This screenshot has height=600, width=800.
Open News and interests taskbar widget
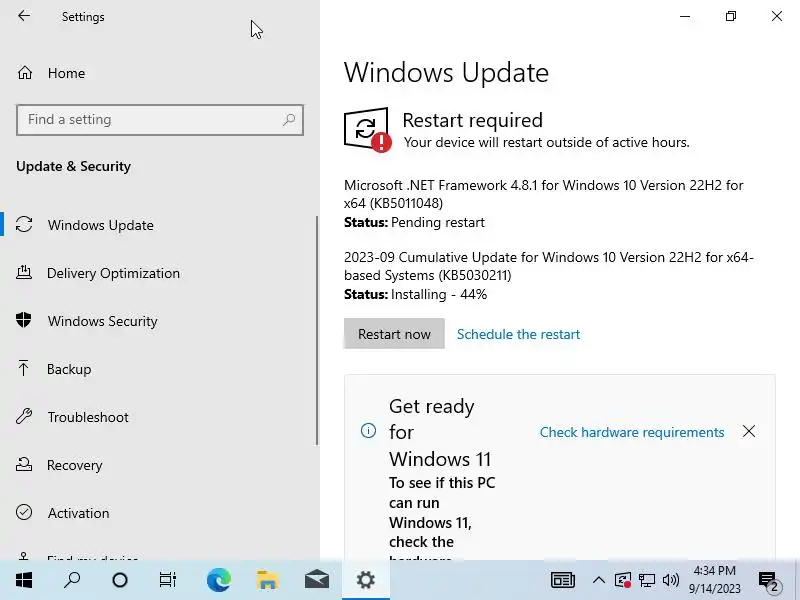563,580
